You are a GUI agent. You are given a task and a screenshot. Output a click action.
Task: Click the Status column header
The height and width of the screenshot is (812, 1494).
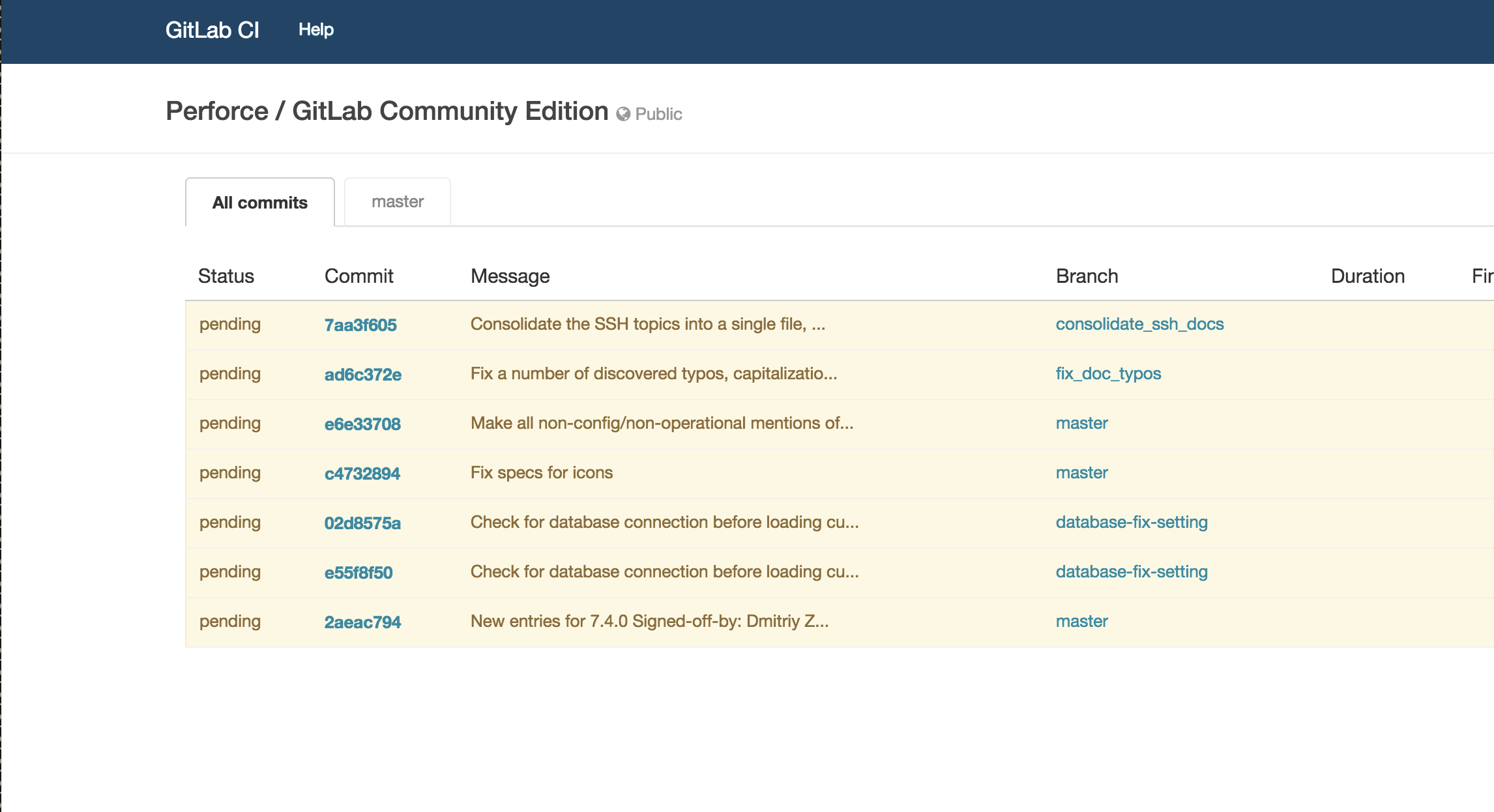pyautogui.click(x=226, y=276)
